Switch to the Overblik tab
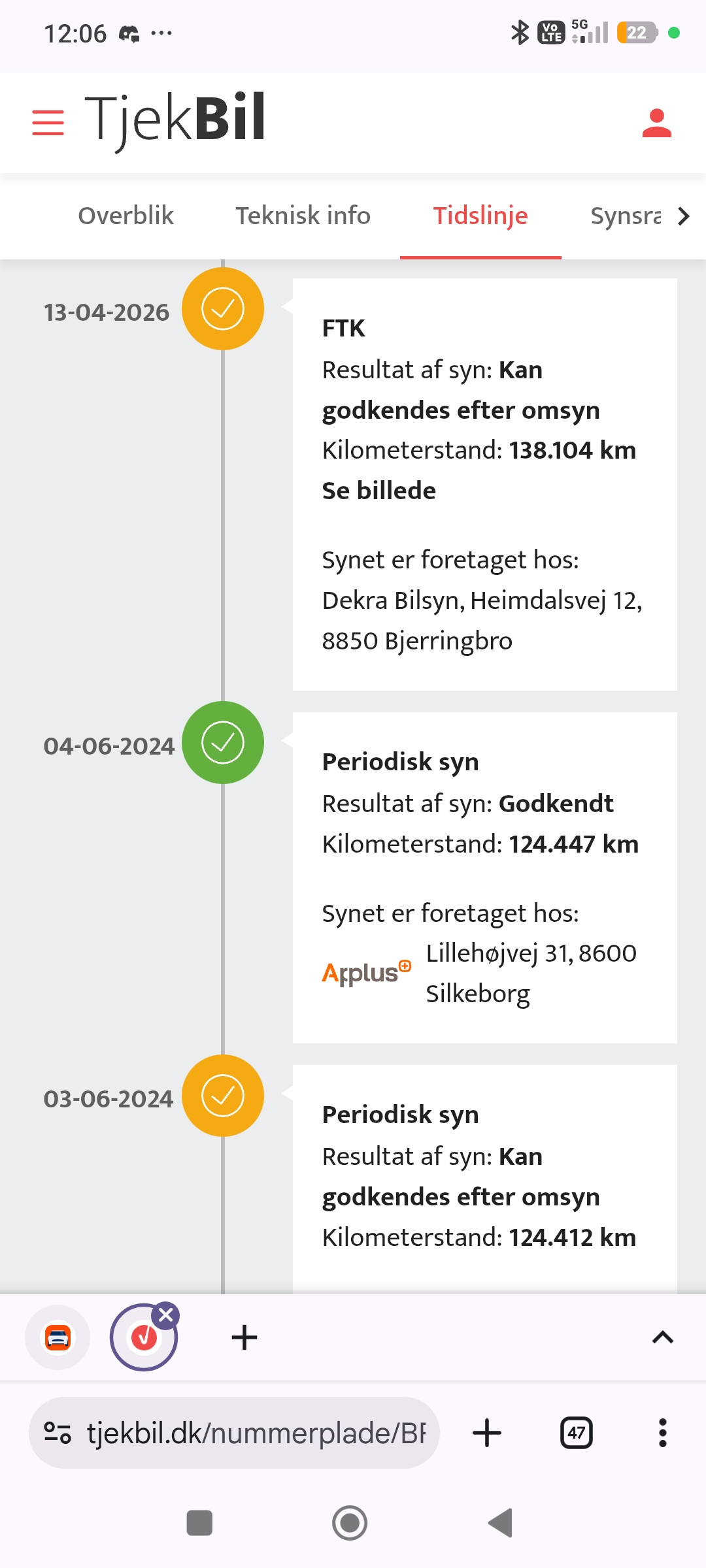The height and width of the screenshot is (1568, 706). (x=126, y=216)
